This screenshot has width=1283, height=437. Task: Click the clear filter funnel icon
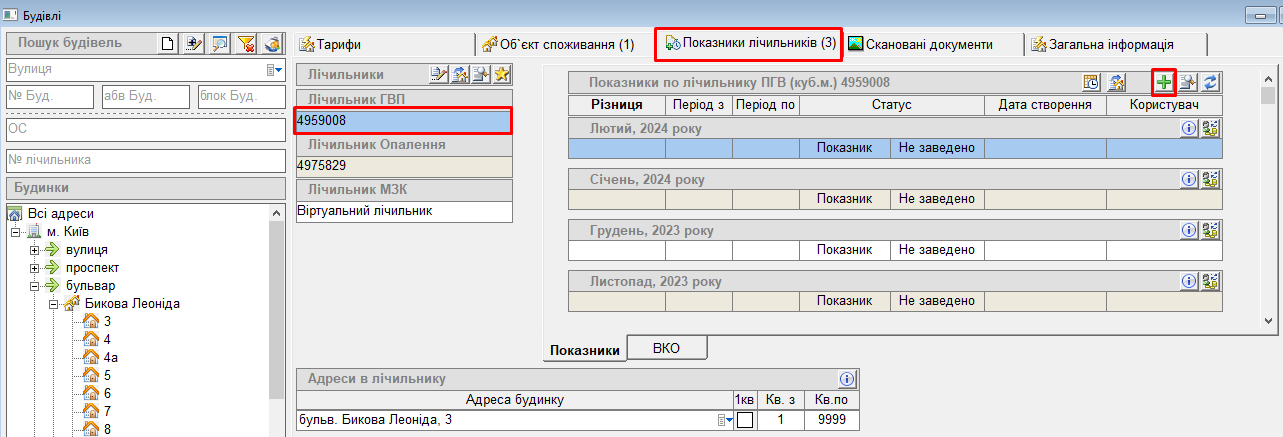(246, 43)
